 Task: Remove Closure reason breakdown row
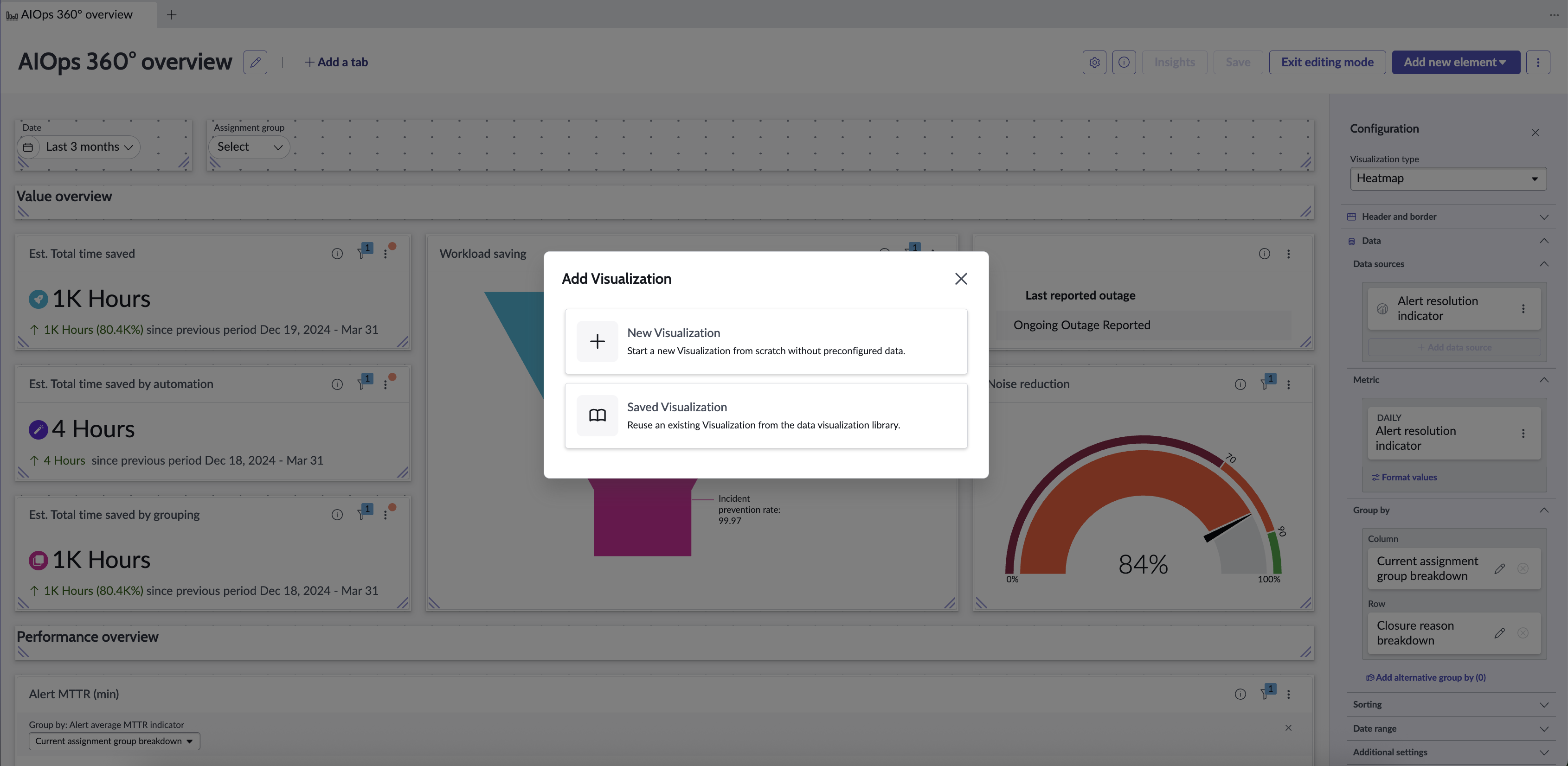1523,633
